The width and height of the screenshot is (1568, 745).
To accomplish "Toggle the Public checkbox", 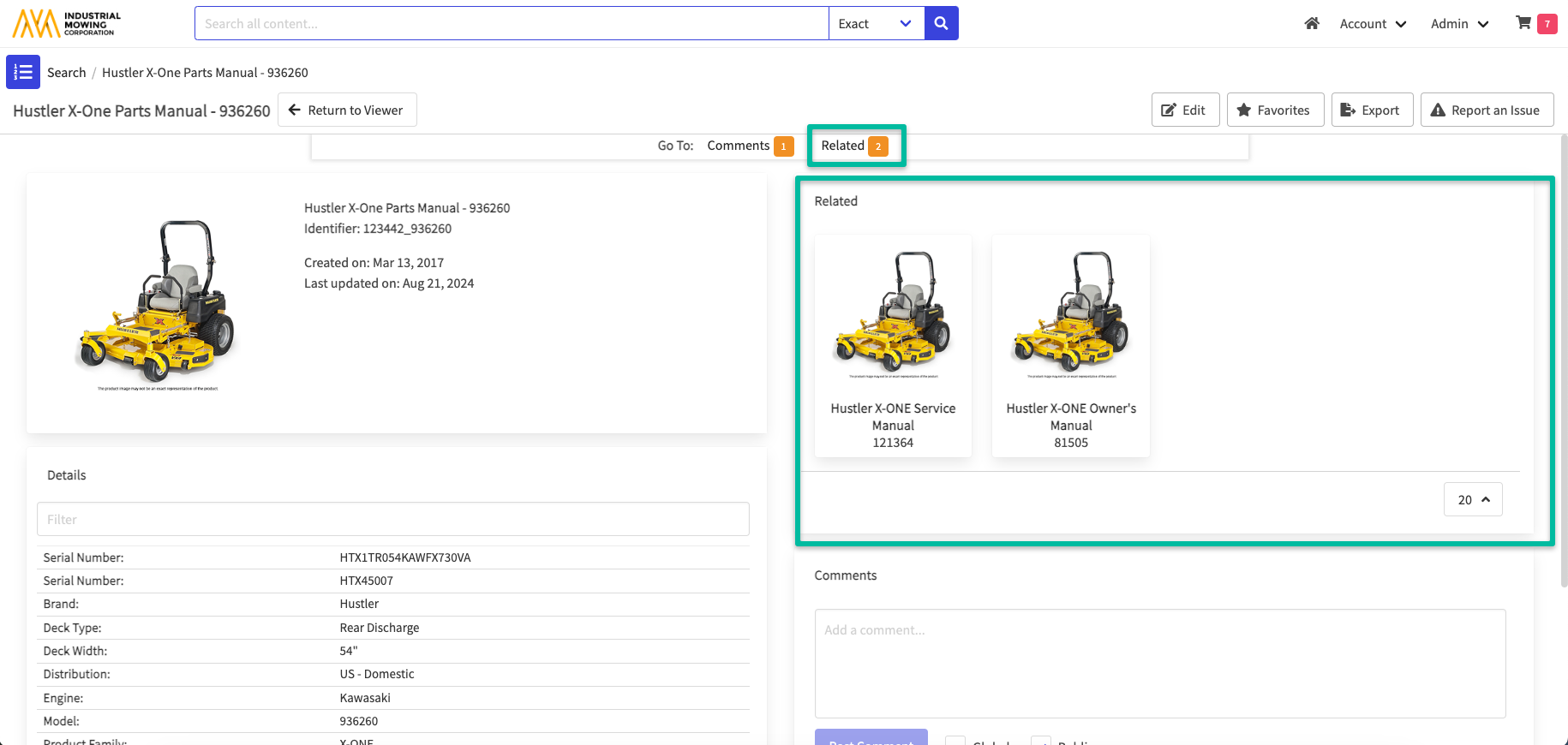I will pyautogui.click(x=1041, y=742).
